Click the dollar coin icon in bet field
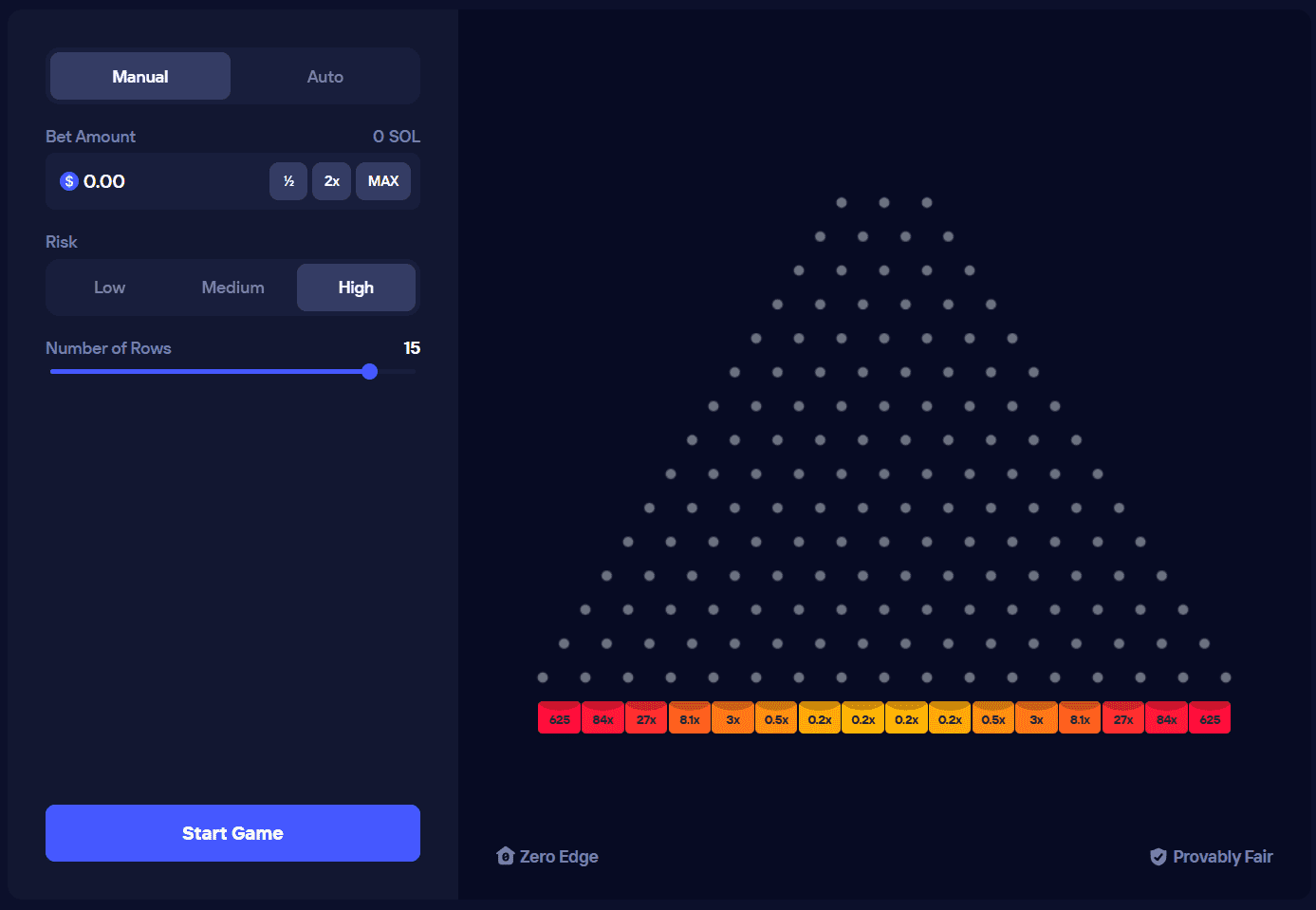 coord(68,180)
